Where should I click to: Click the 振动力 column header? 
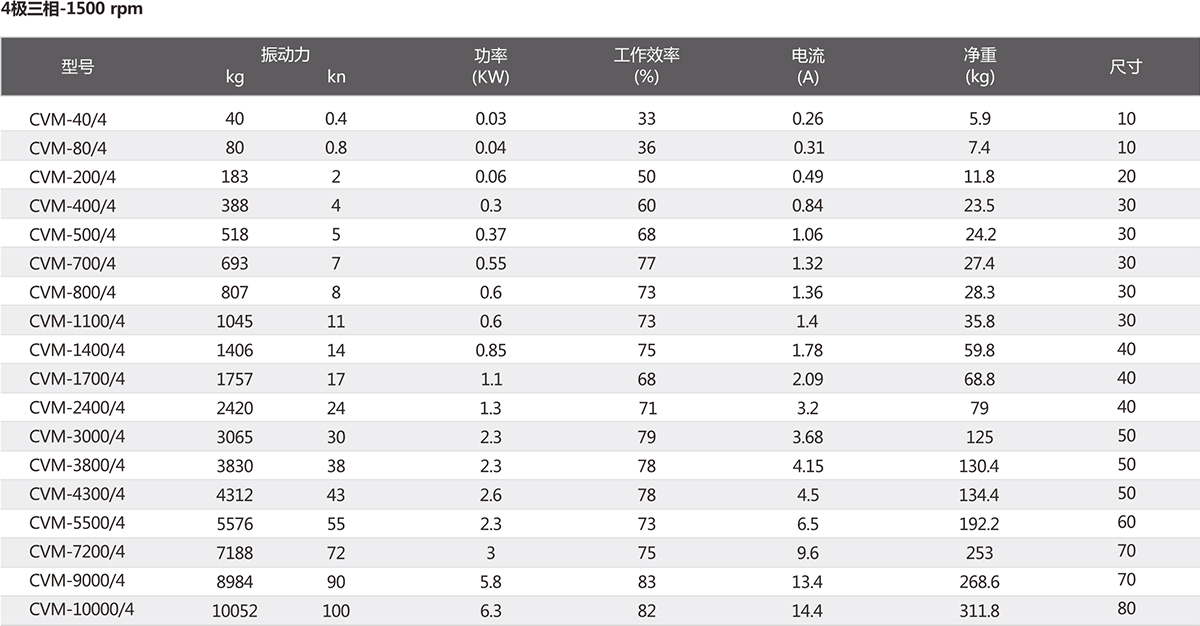(286, 55)
